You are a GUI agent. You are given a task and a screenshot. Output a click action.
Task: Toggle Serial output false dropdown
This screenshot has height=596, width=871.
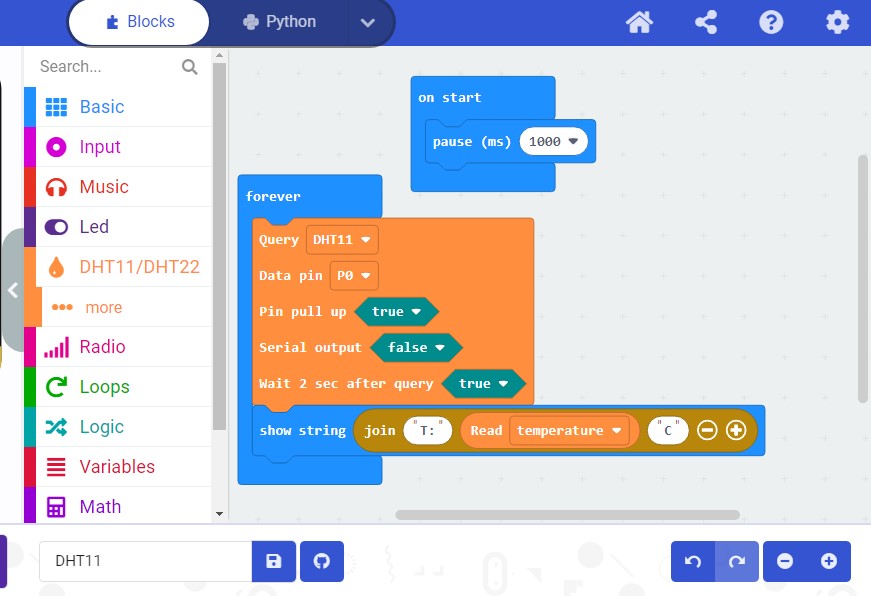pyautogui.click(x=417, y=348)
